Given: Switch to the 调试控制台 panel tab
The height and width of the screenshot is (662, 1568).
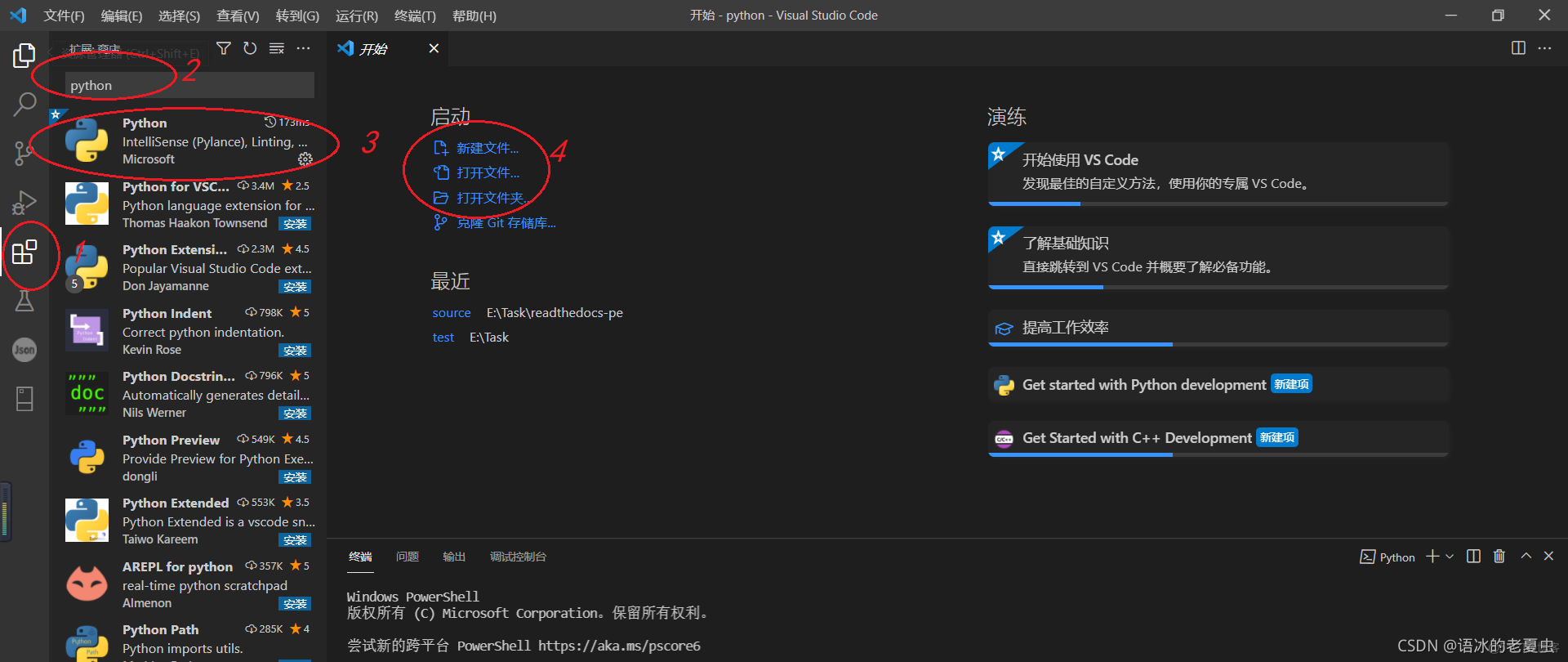Looking at the screenshot, I should pos(518,557).
